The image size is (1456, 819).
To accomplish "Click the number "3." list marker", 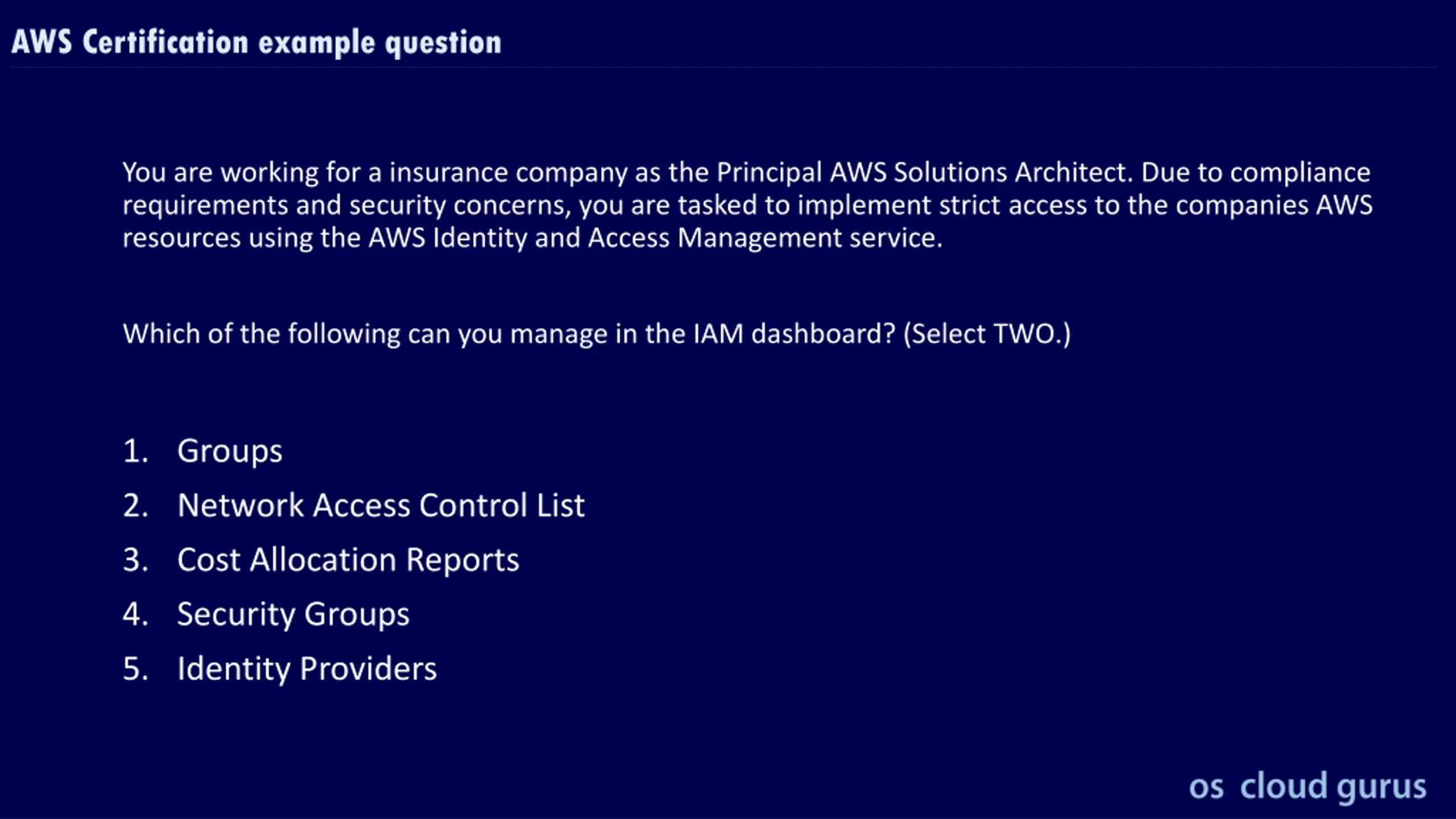I will coord(136,560).
